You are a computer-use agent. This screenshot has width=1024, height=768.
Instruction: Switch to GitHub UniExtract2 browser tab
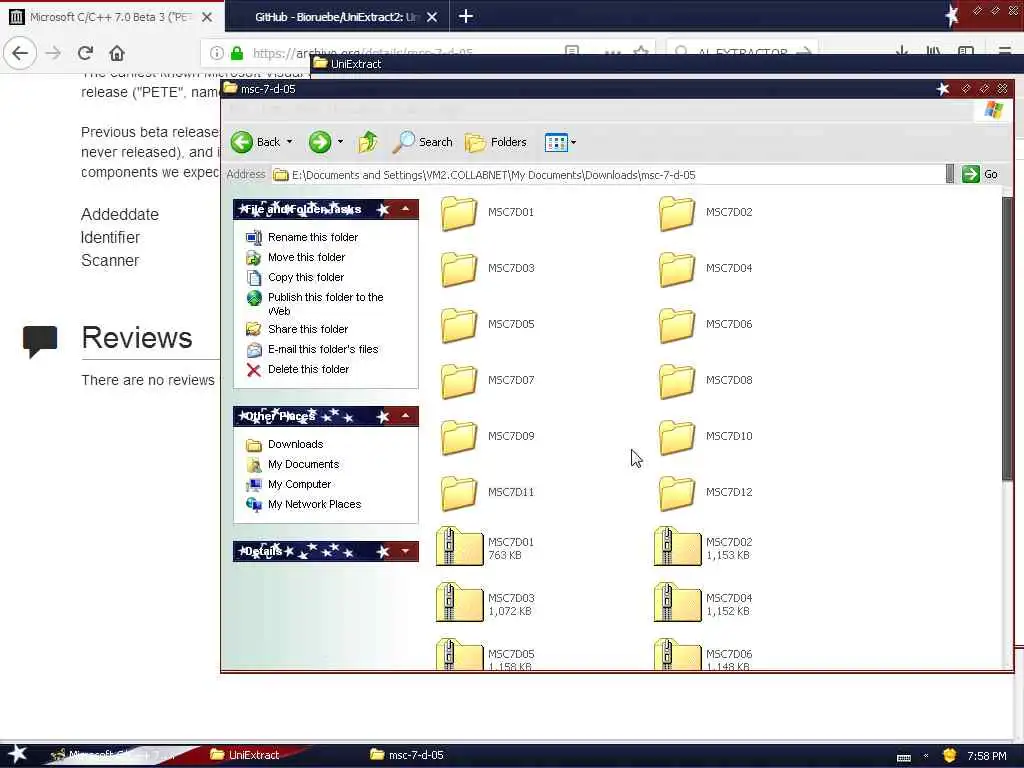pos(336,17)
